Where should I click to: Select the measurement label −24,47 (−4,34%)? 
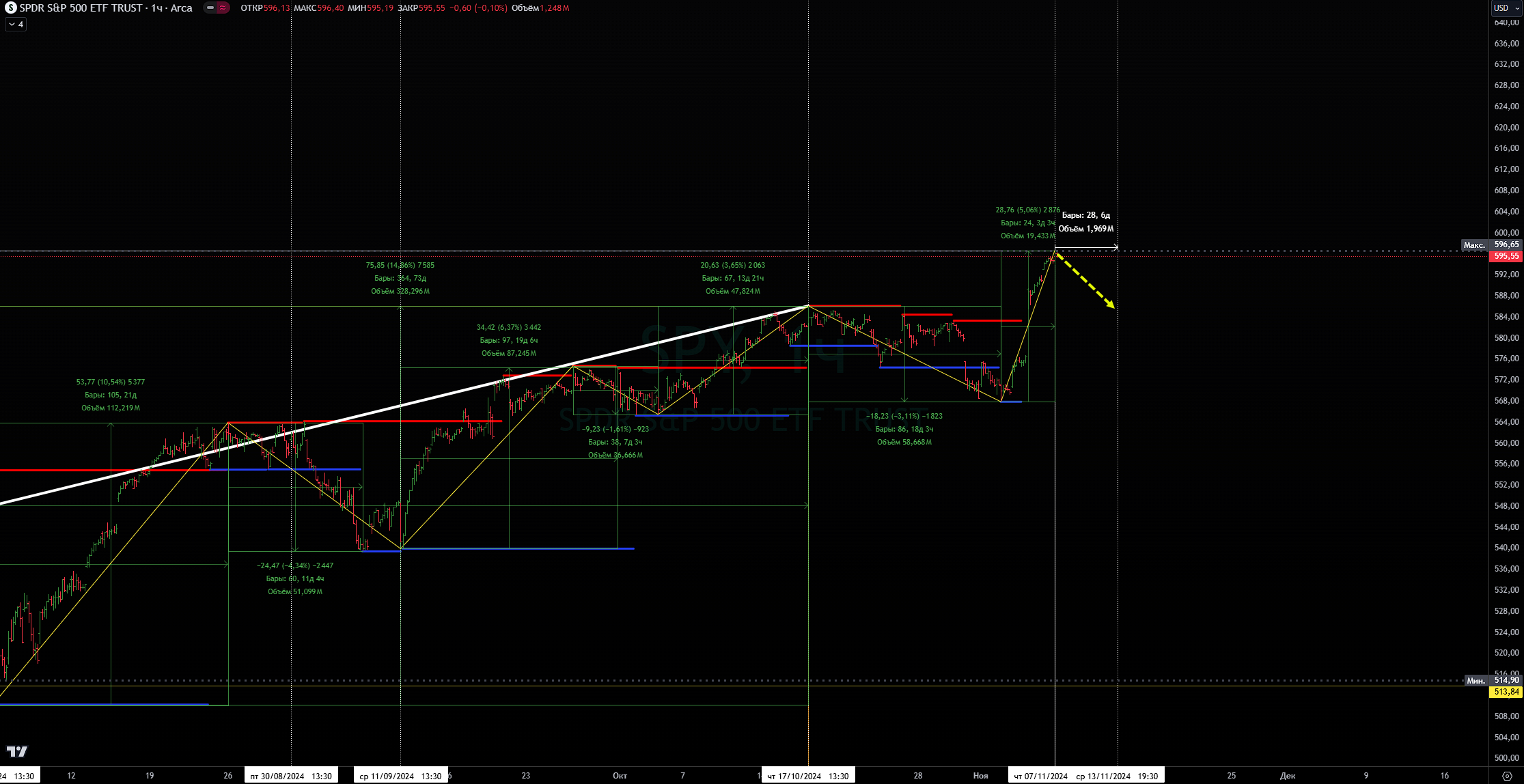pos(295,565)
